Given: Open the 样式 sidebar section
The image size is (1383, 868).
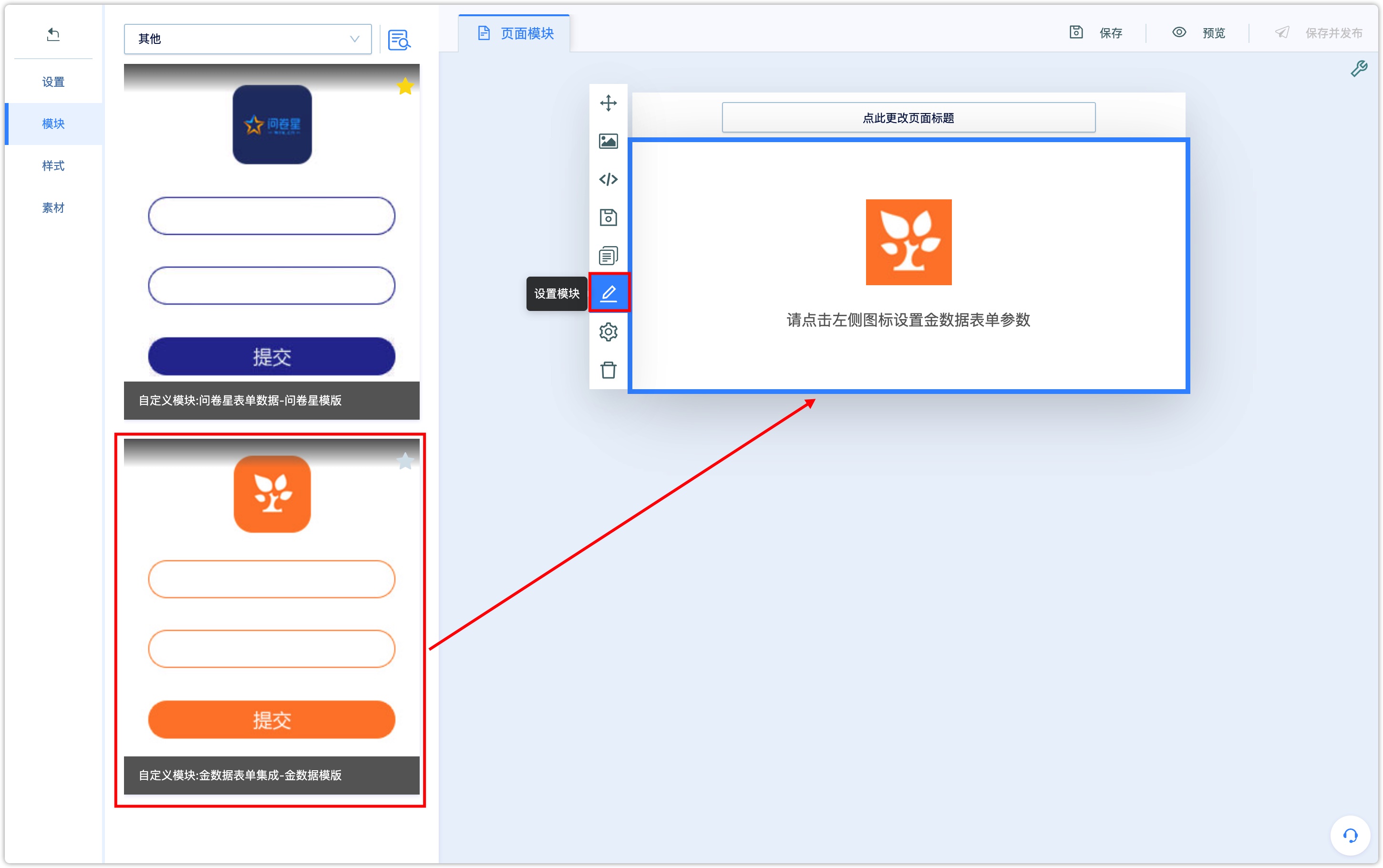Looking at the screenshot, I should tap(53, 166).
